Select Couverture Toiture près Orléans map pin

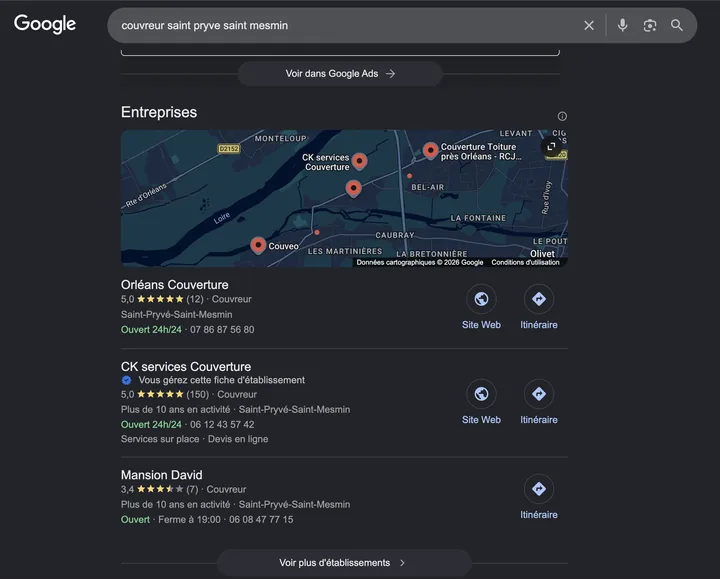430,151
